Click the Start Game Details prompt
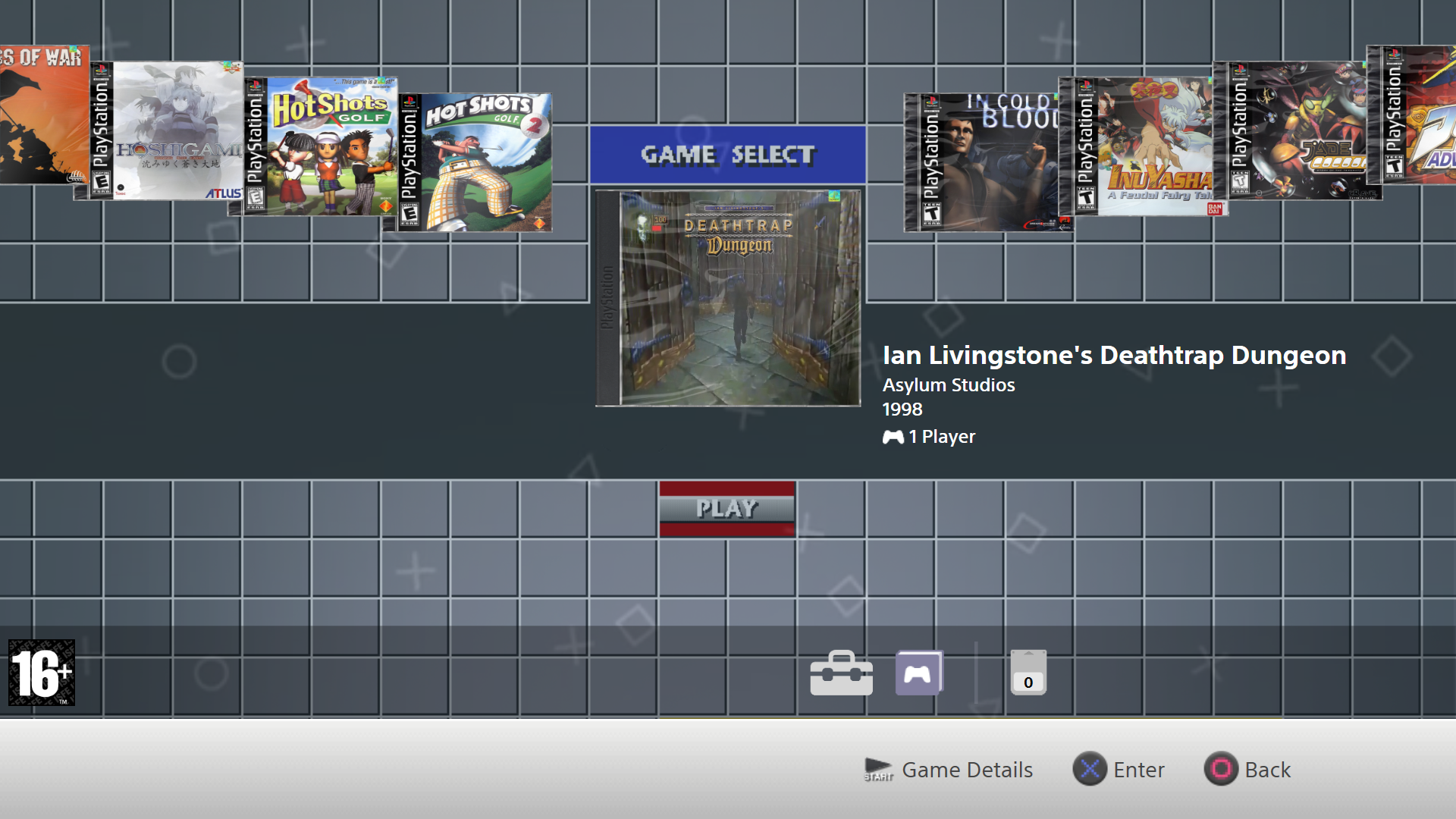Screen dimensions: 1456x819 948,770
